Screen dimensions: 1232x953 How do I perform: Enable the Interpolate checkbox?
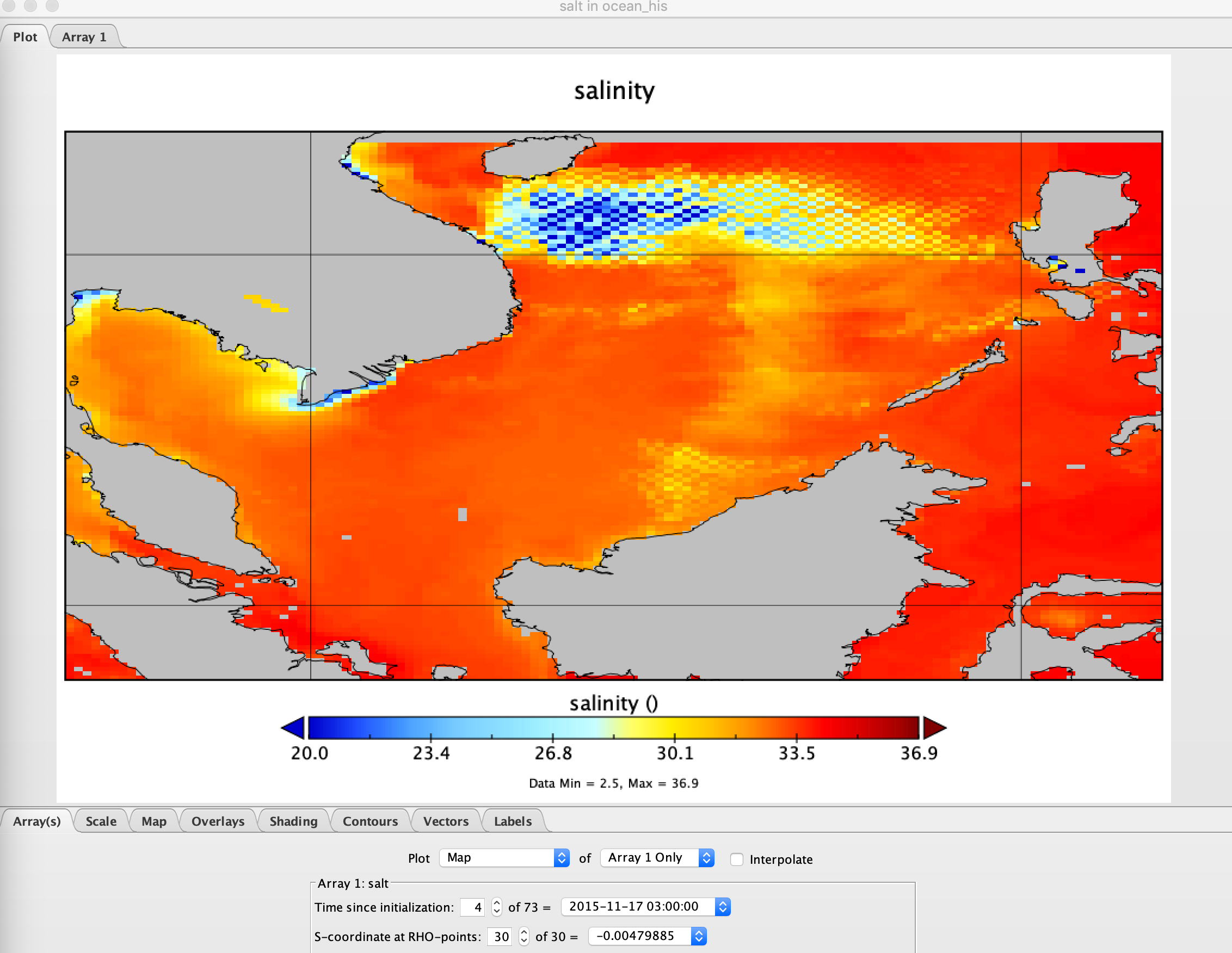[x=736, y=859]
